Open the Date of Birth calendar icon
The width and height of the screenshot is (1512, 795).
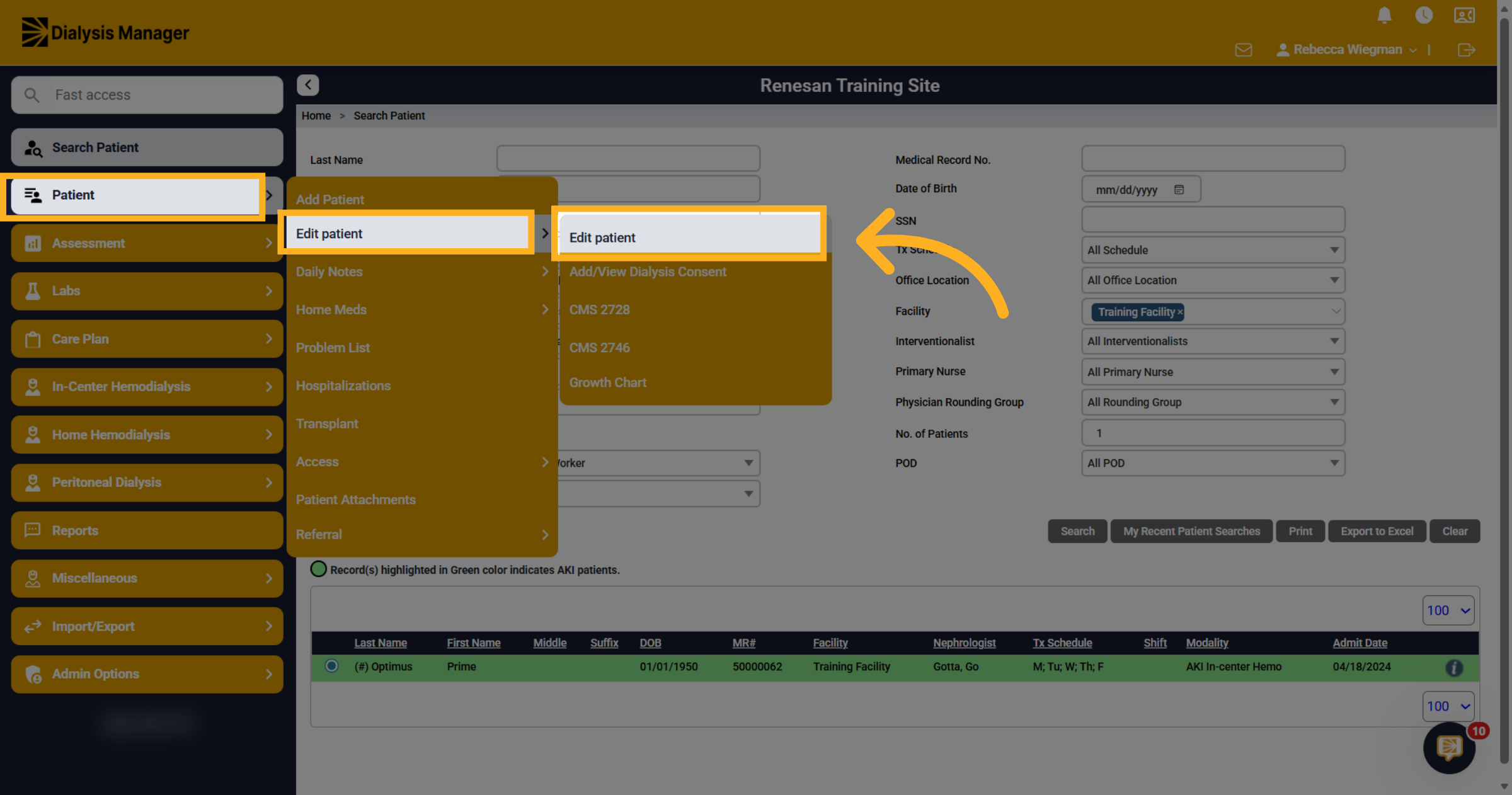(x=1179, y=190)
